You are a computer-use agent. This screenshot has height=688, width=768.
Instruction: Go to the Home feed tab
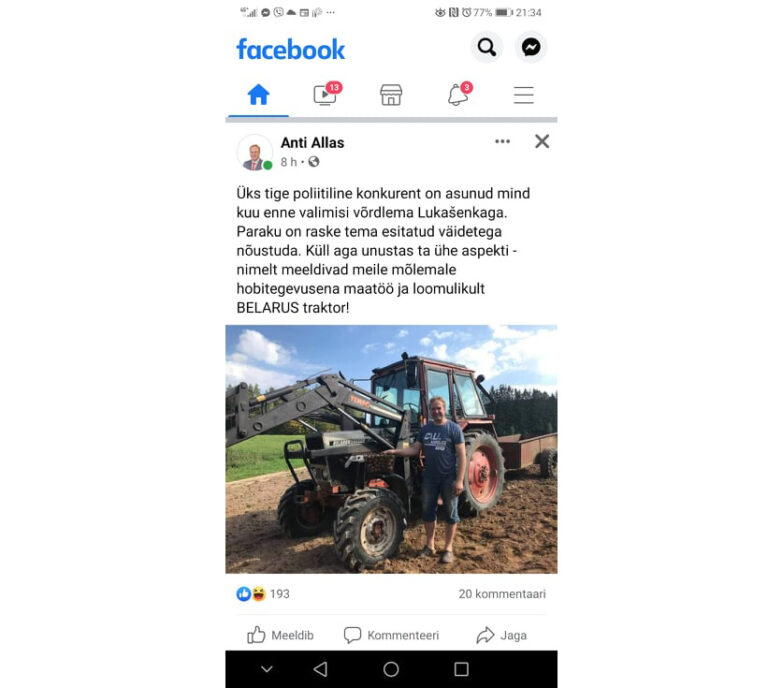tap(258, 95)
